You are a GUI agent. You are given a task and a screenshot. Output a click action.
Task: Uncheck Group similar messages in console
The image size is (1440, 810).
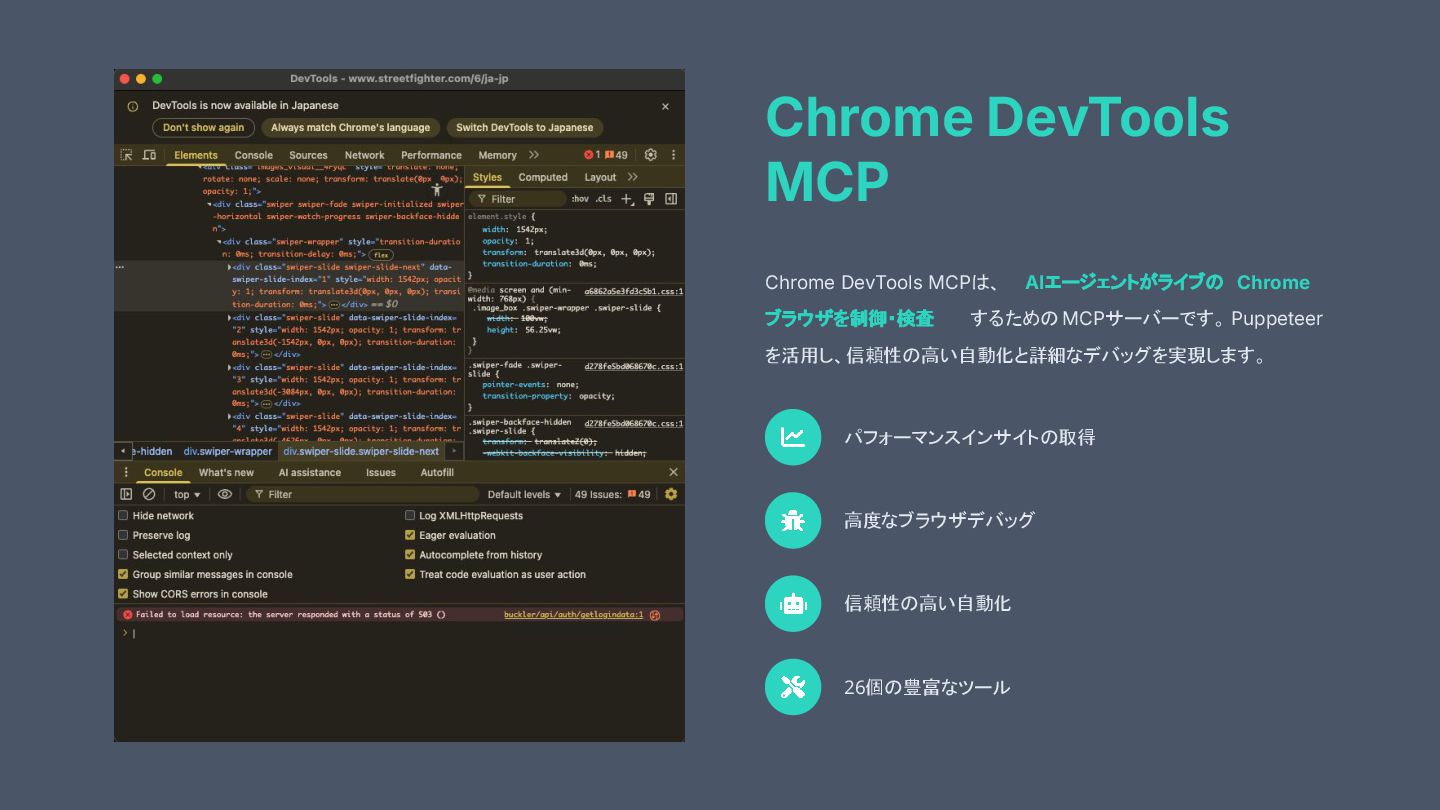click(123, 574)
